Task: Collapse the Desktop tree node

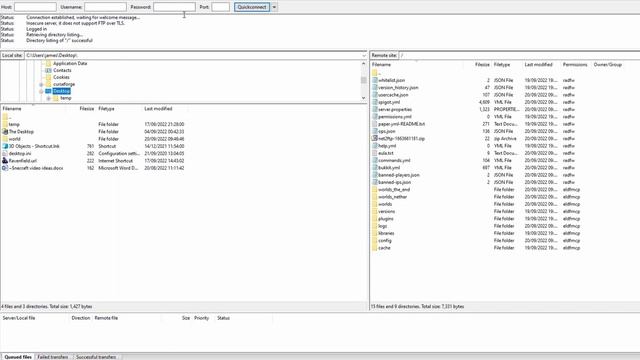Action: click(41, 91)
